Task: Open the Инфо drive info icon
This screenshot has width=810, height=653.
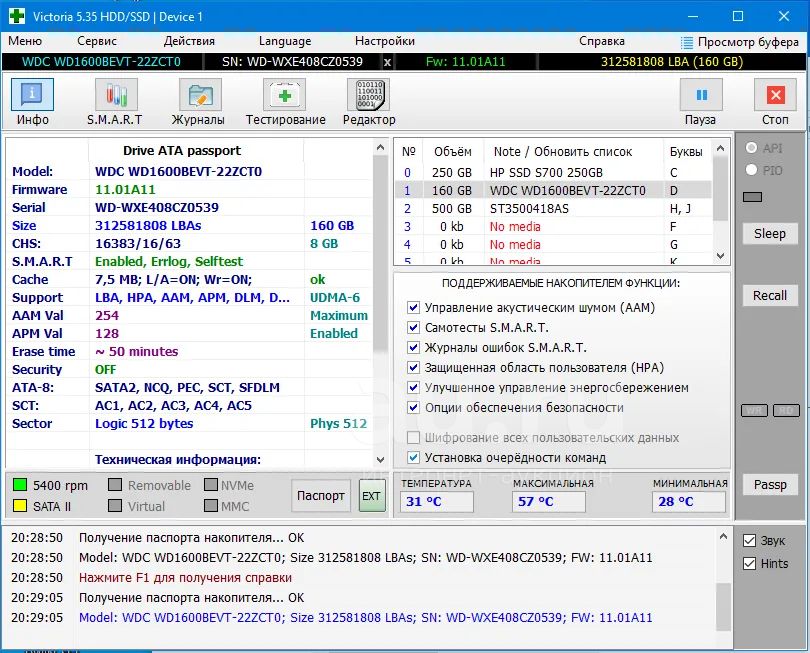Action: pos(32,95)
